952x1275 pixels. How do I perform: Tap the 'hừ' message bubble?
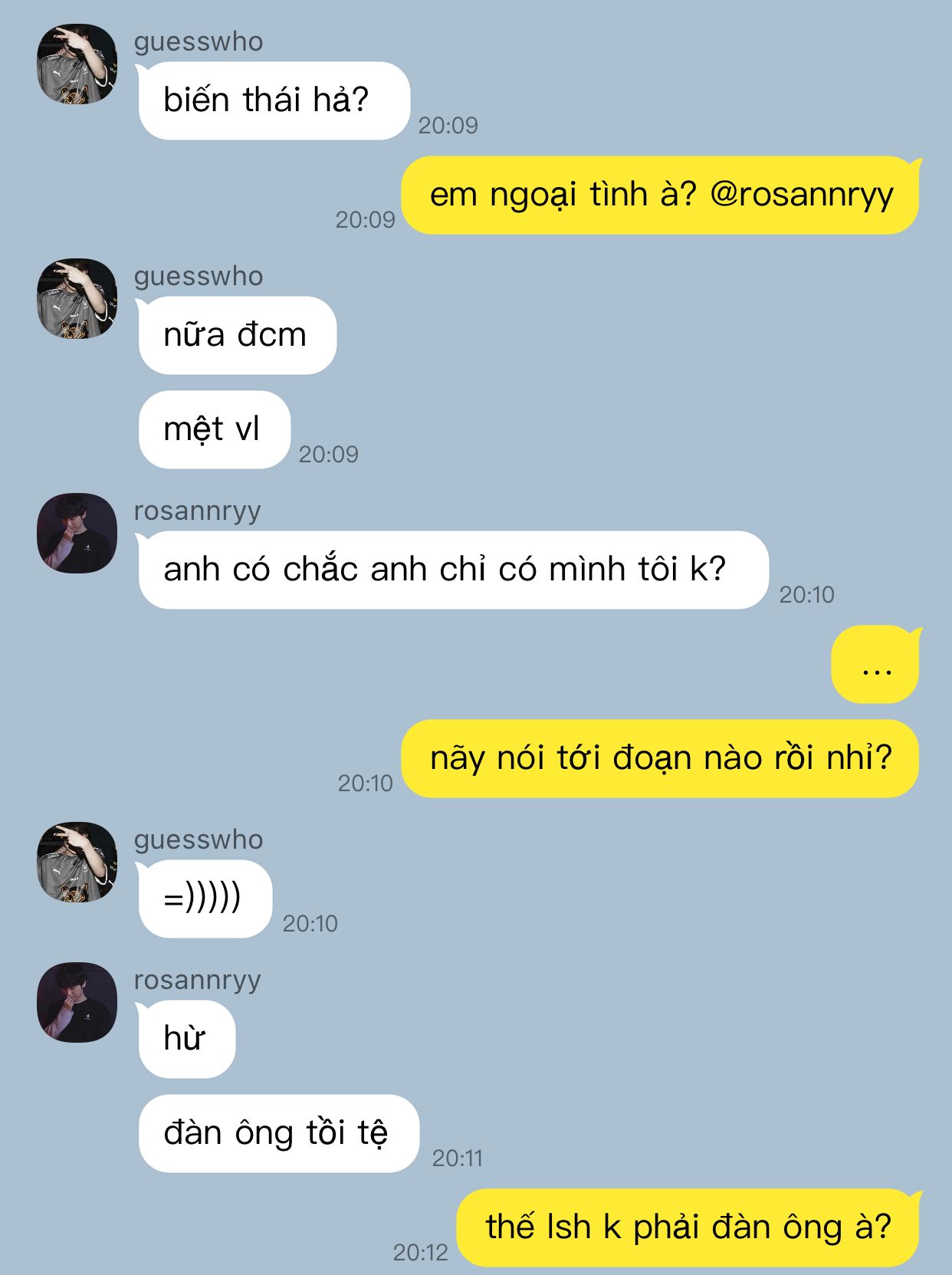tap(186, 1040)
